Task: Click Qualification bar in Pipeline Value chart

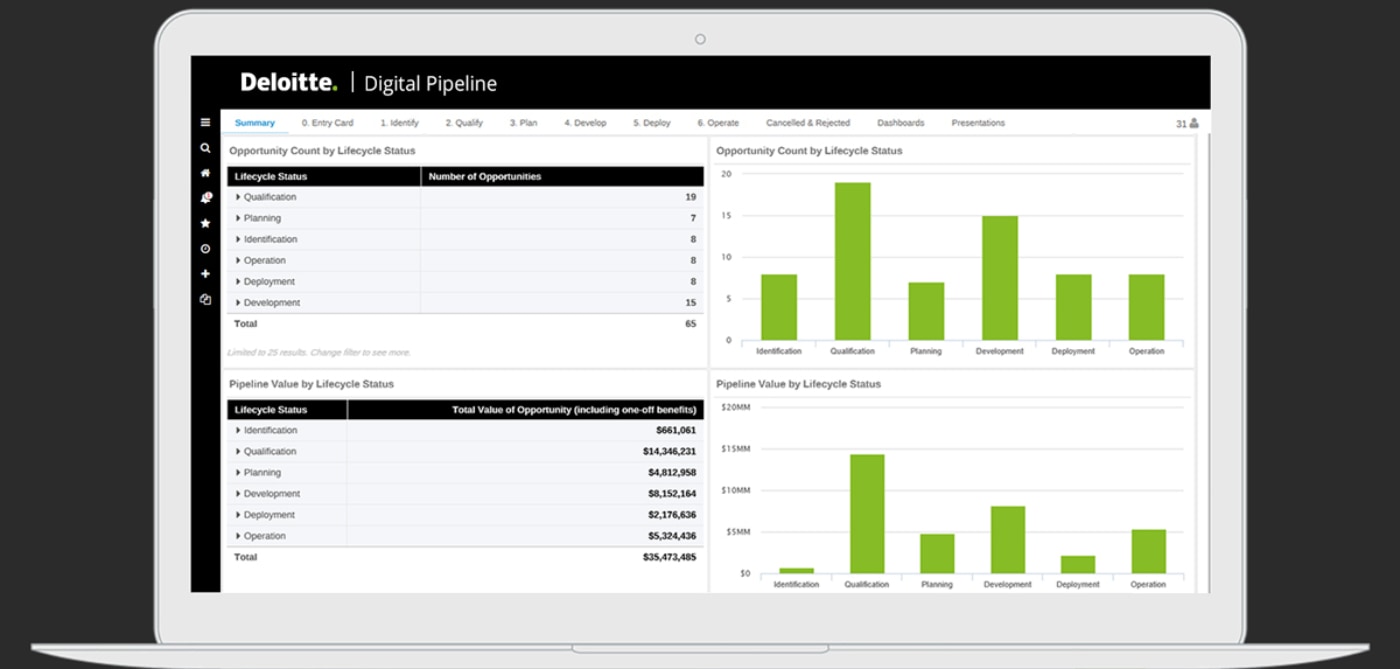Action: pyautogui.click(x=867, y=514)
